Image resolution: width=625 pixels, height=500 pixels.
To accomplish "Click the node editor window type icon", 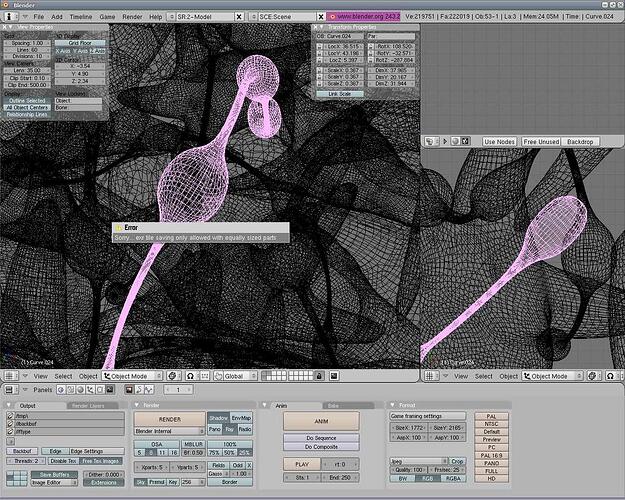I will tap(430, 141).
